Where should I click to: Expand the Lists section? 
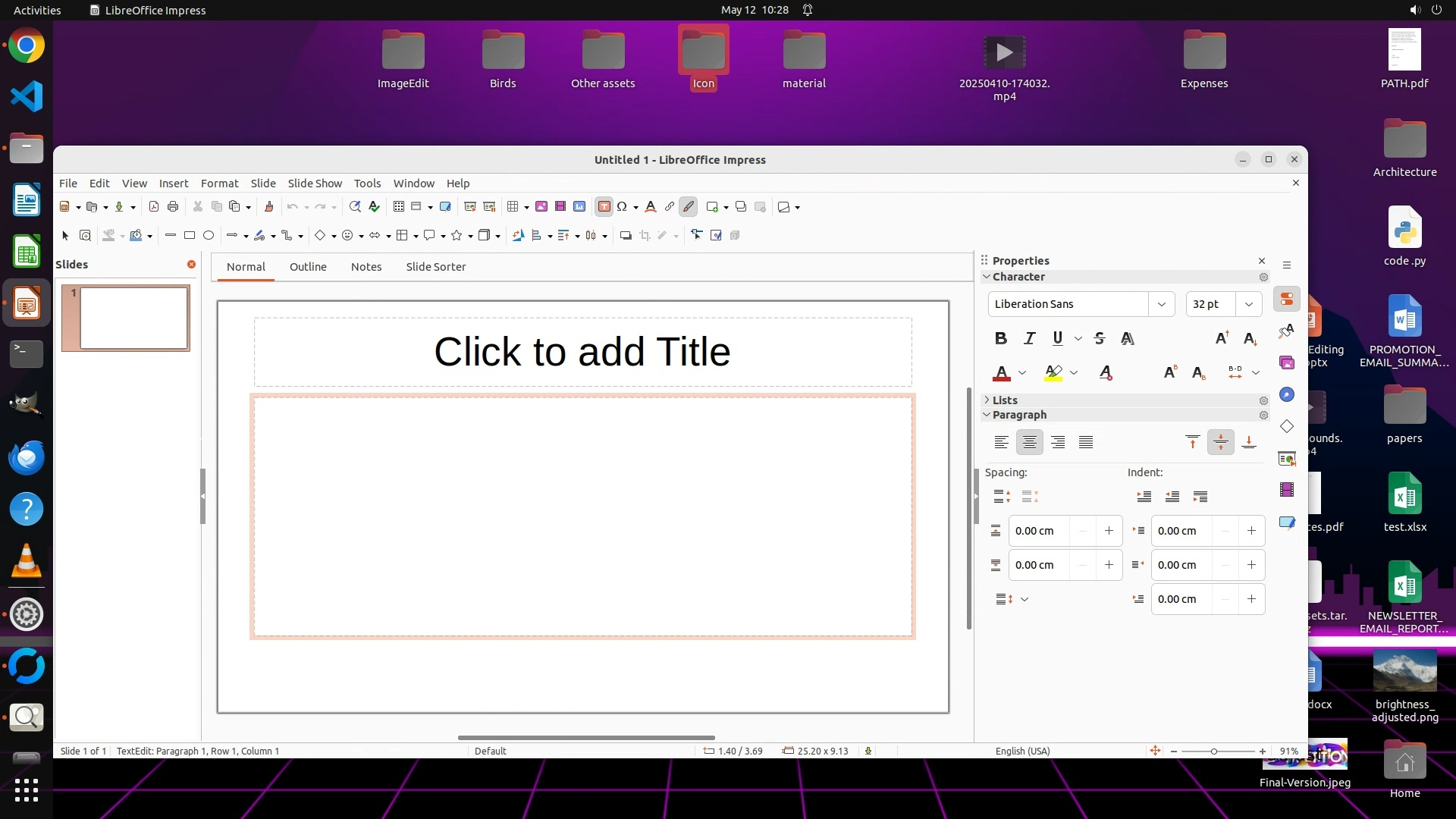pos(1004,400)
